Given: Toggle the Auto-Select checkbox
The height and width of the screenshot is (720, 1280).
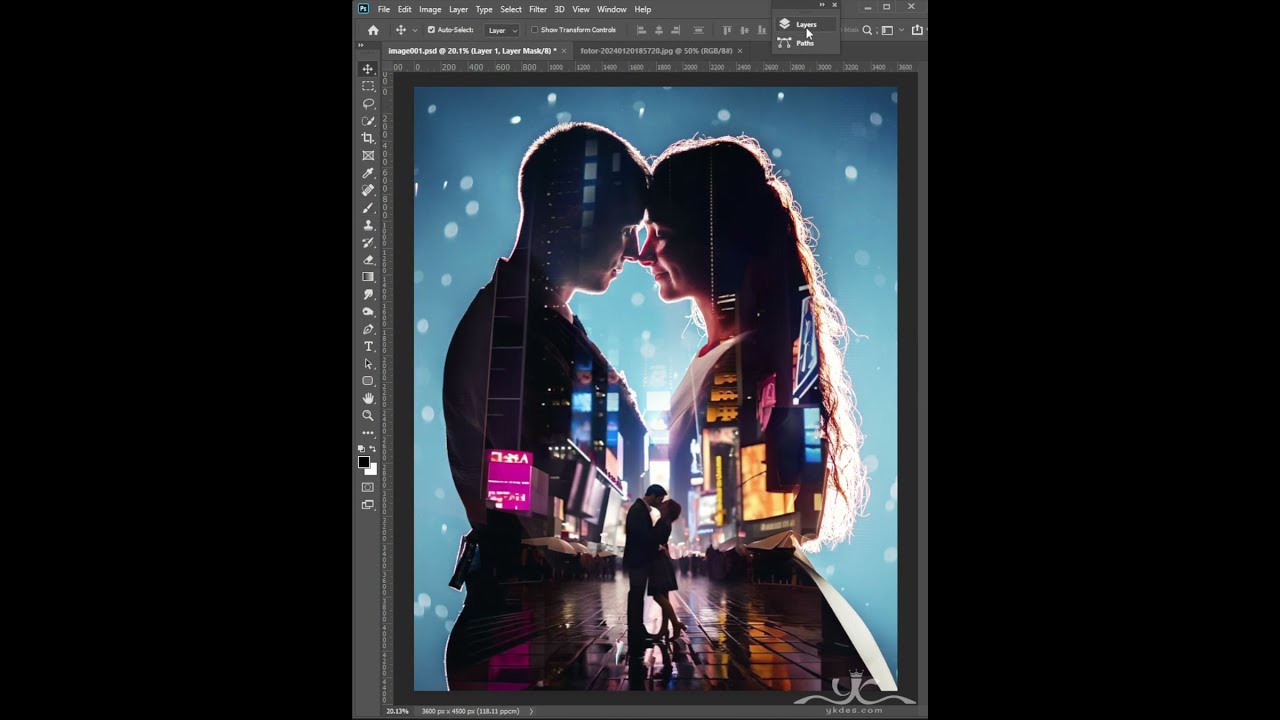Looking at the screenshot, I should pos(432,30).
